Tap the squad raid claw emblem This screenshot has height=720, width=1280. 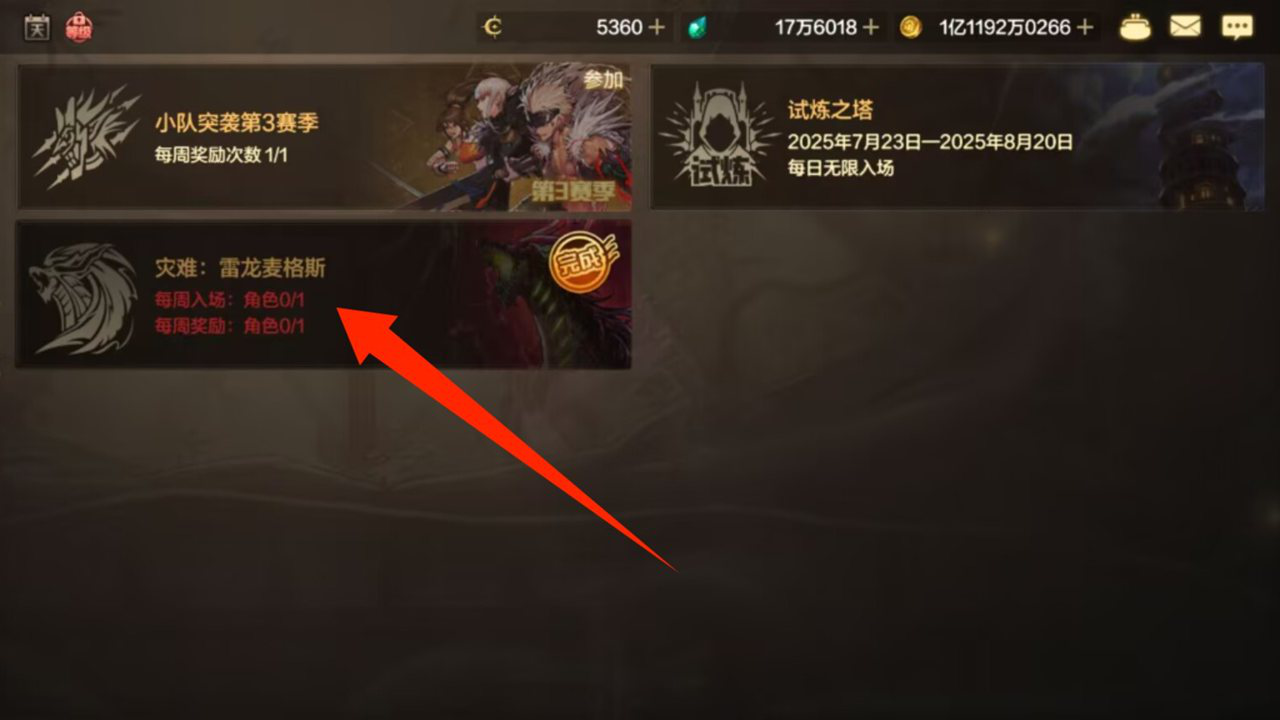click(86, 137)
